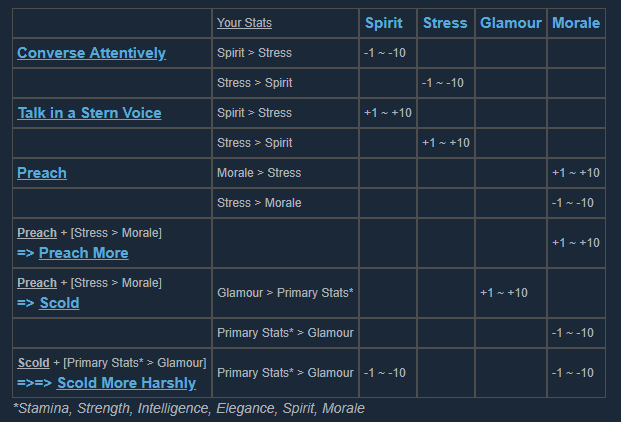This screenshot has width=621, height=422.
Task: Click Morale value in the Preach More row
Action: tap(575, 243)
